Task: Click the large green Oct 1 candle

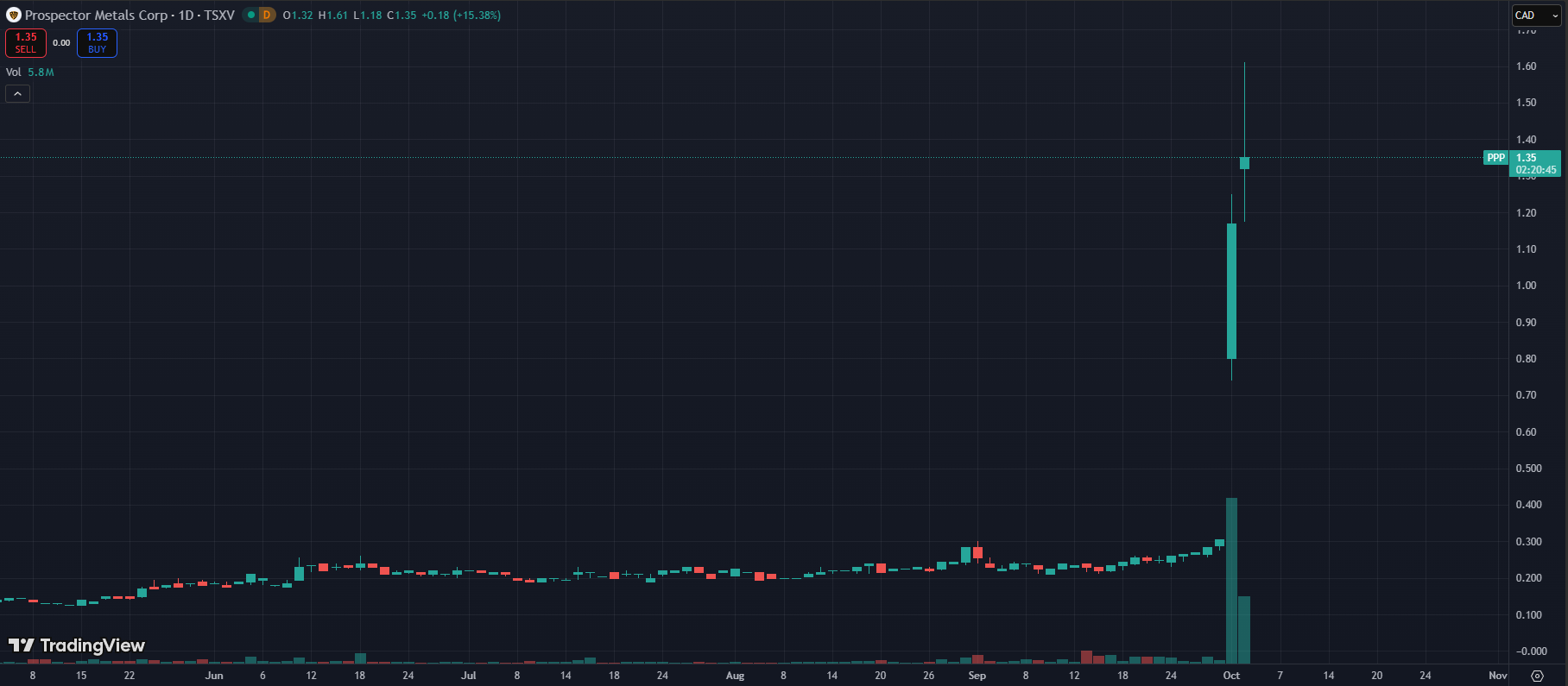Action: [1231, 291]
